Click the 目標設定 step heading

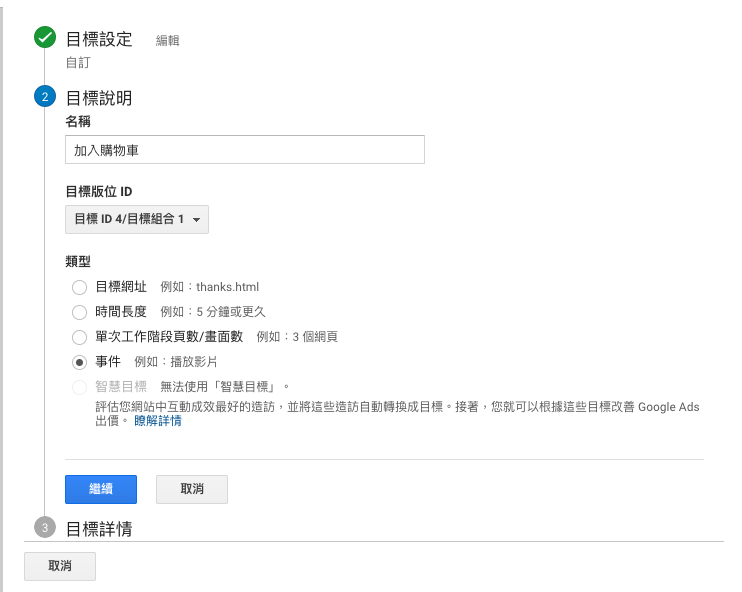click(99, 39)
